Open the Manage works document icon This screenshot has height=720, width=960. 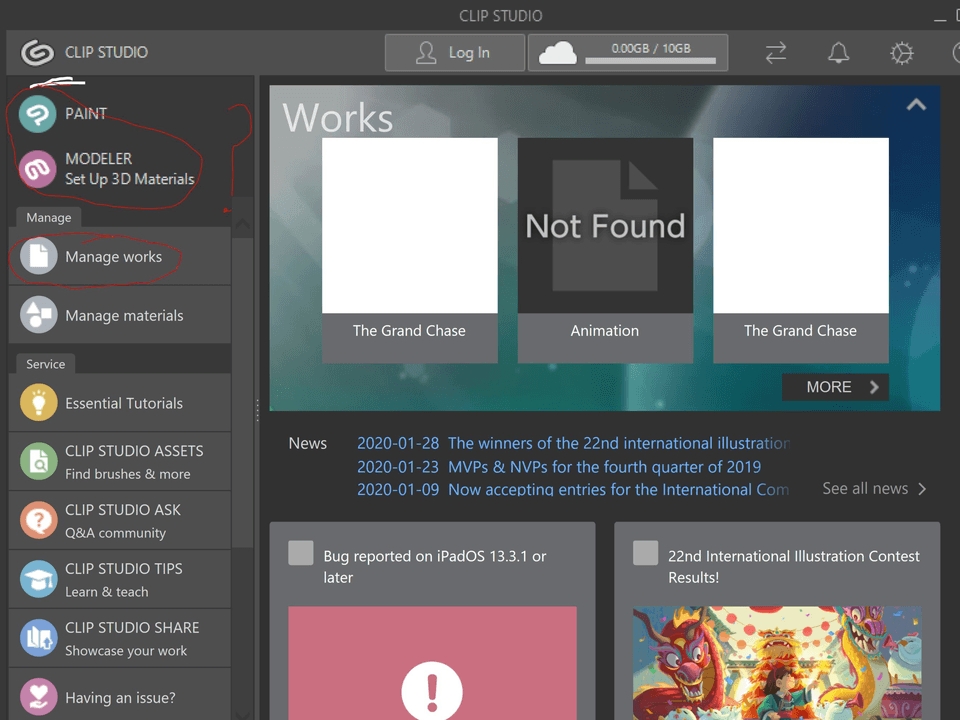[x=39, y=256]
